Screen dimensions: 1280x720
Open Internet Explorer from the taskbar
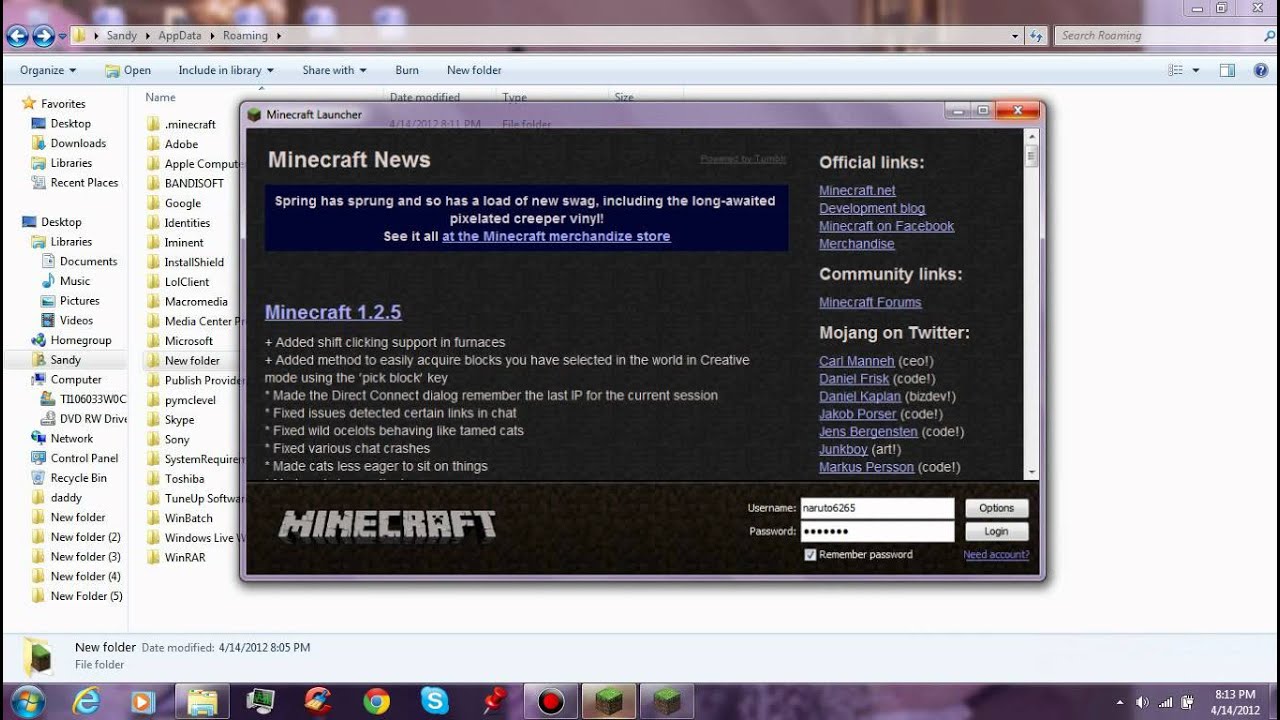pos(86,702)
